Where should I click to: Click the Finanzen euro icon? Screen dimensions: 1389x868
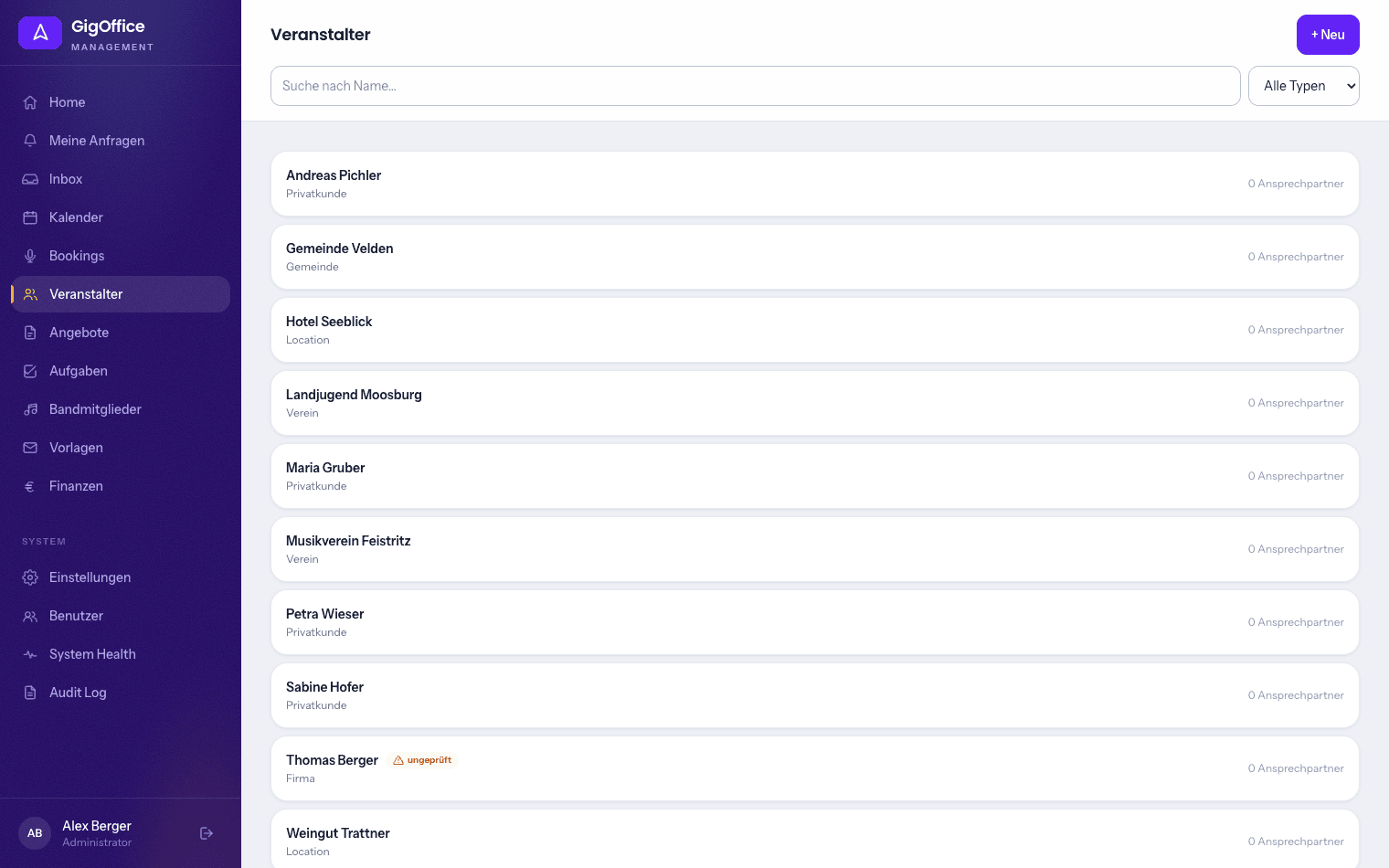click(x=30, y=486)
